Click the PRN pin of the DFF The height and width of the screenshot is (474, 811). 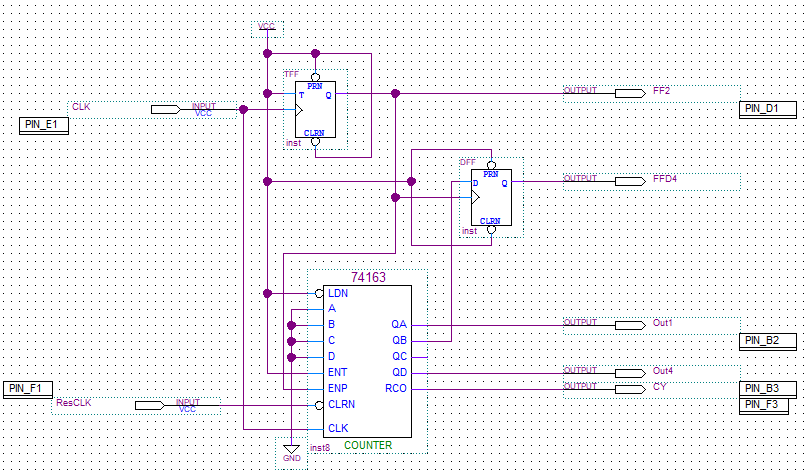click(x=490, y=174)
